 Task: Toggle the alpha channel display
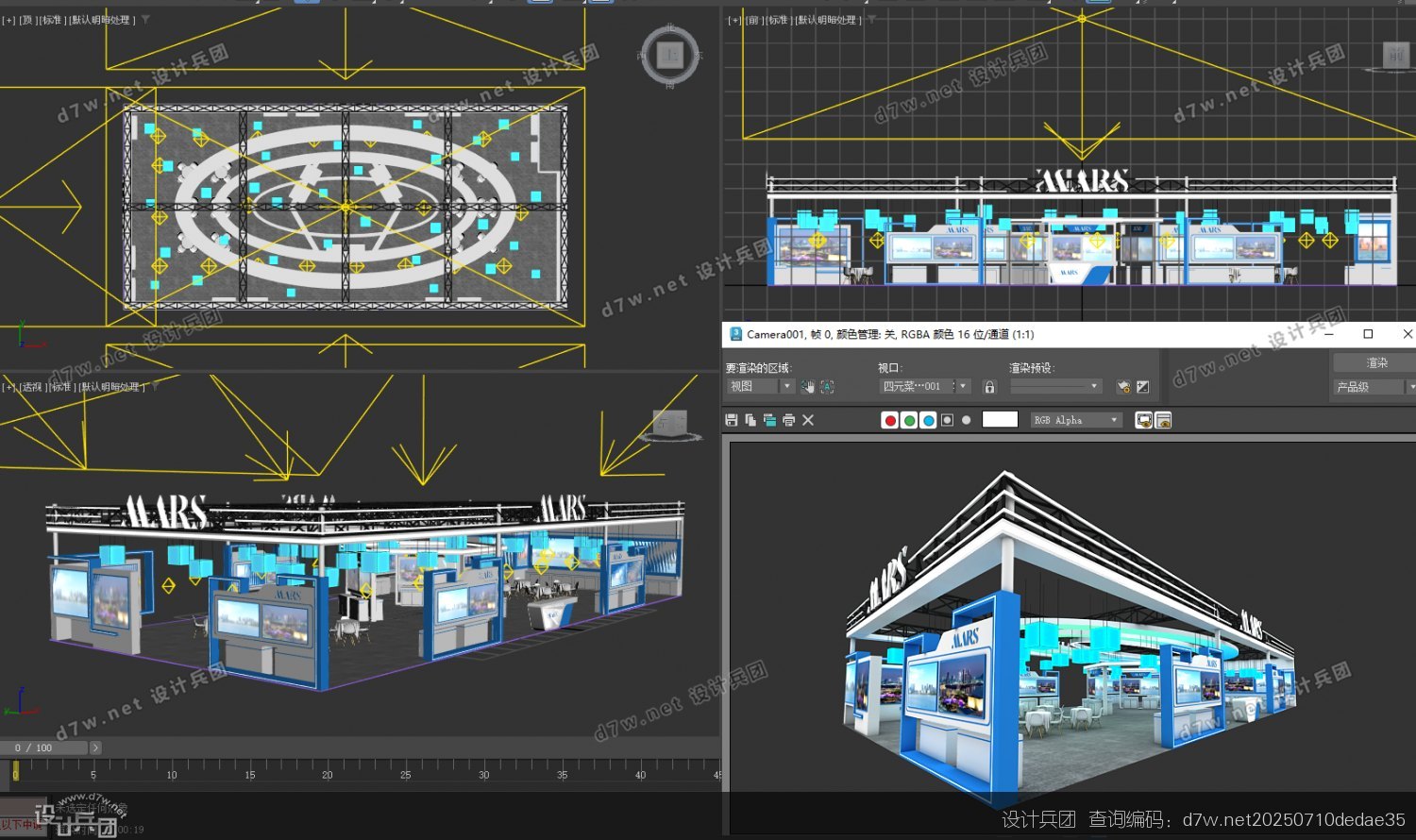[x=948, y=420]
